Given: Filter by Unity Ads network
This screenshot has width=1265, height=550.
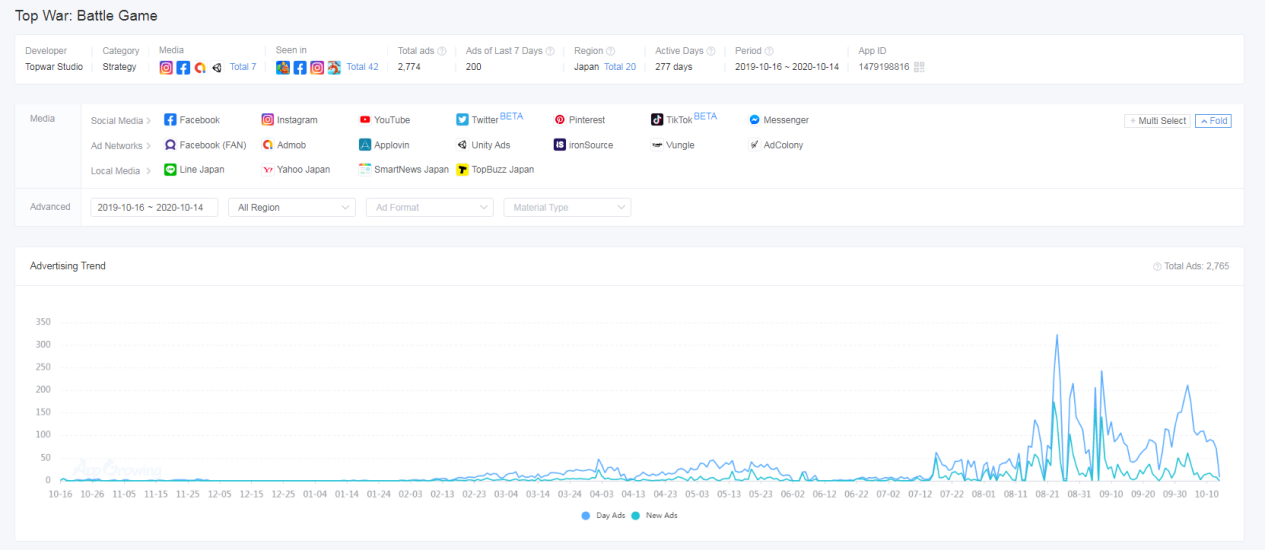Looking at the screenshot, I should tap(483, 145).
